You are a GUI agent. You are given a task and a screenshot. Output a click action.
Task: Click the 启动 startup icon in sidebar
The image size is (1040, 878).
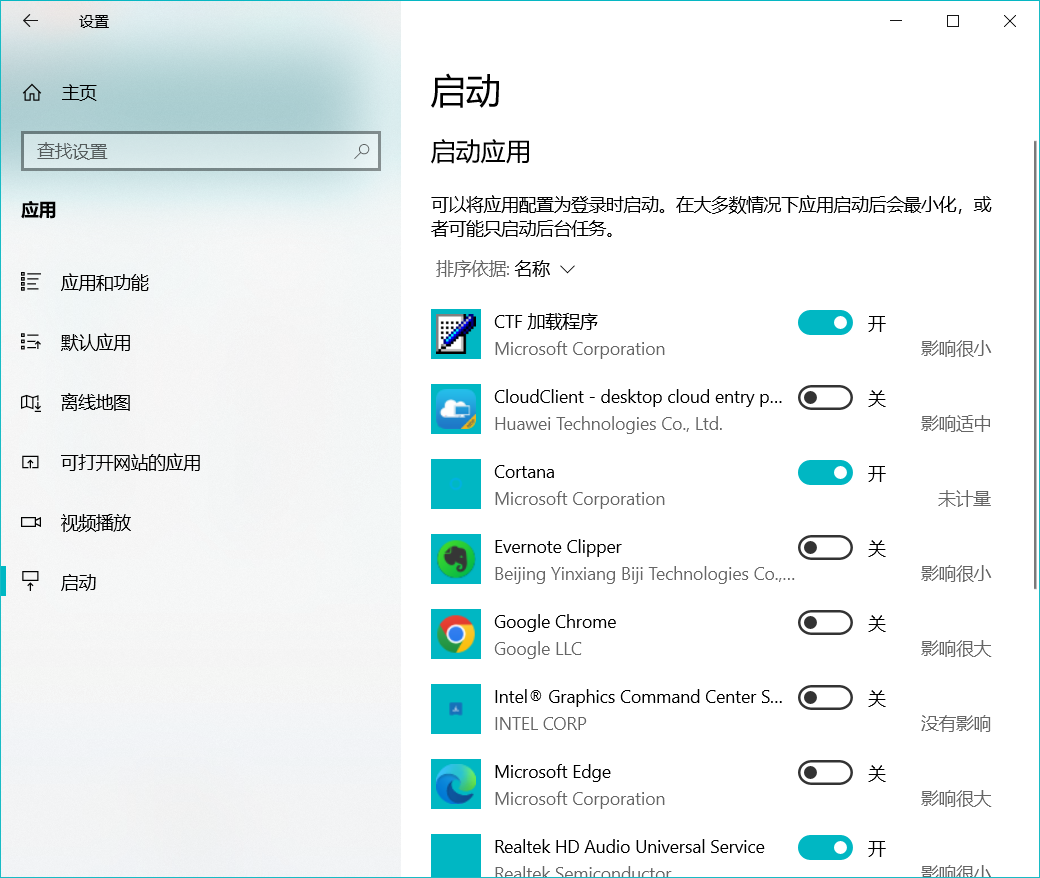click(x=31, y=581)
